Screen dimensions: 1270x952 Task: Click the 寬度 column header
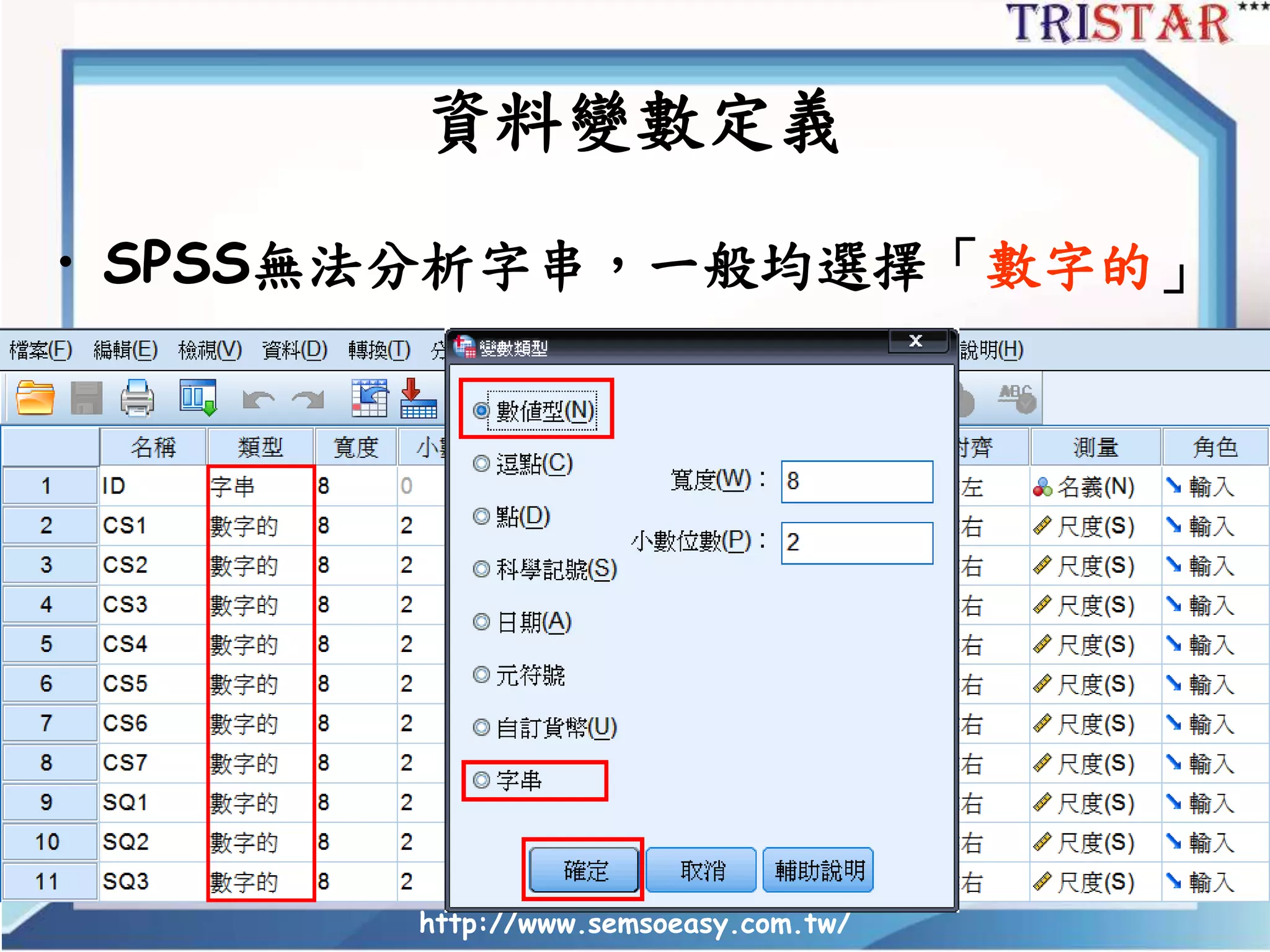pyautogui.click(x=356, y=447)
